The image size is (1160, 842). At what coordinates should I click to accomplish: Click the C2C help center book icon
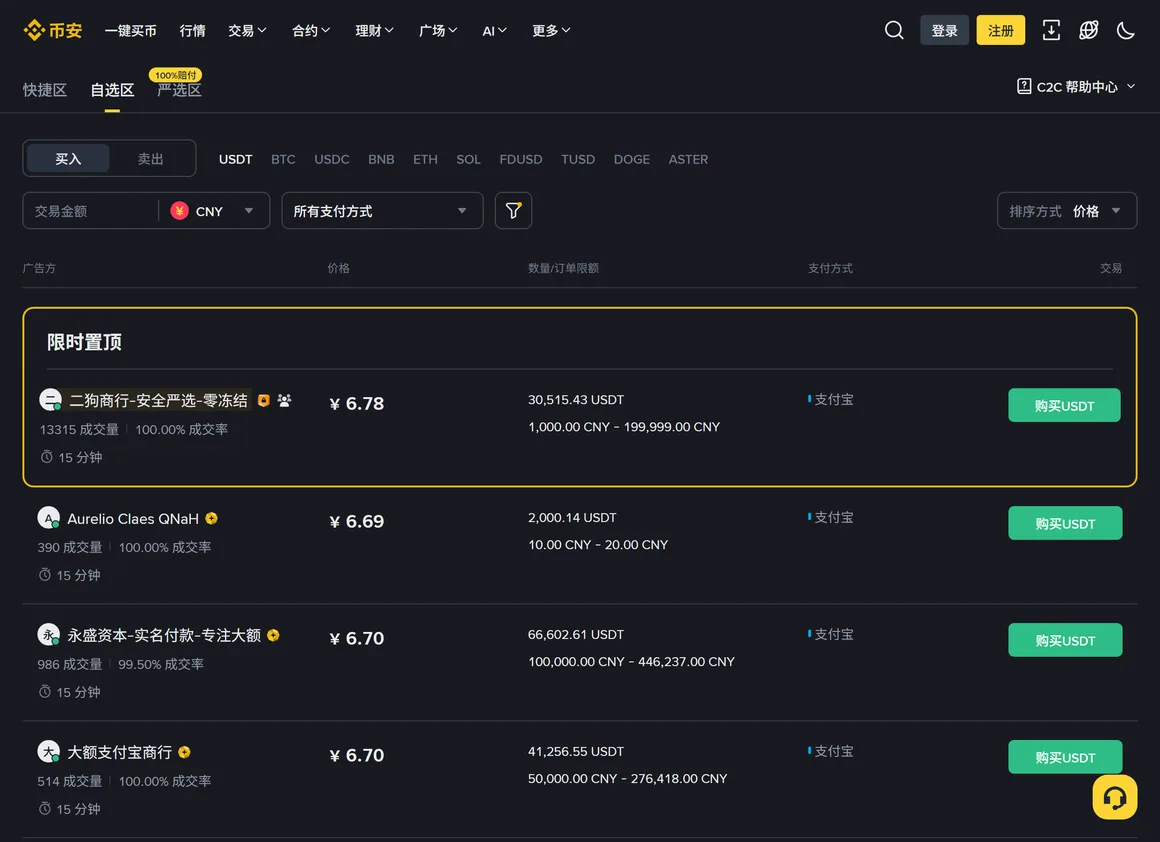[x=1024, y=87]
